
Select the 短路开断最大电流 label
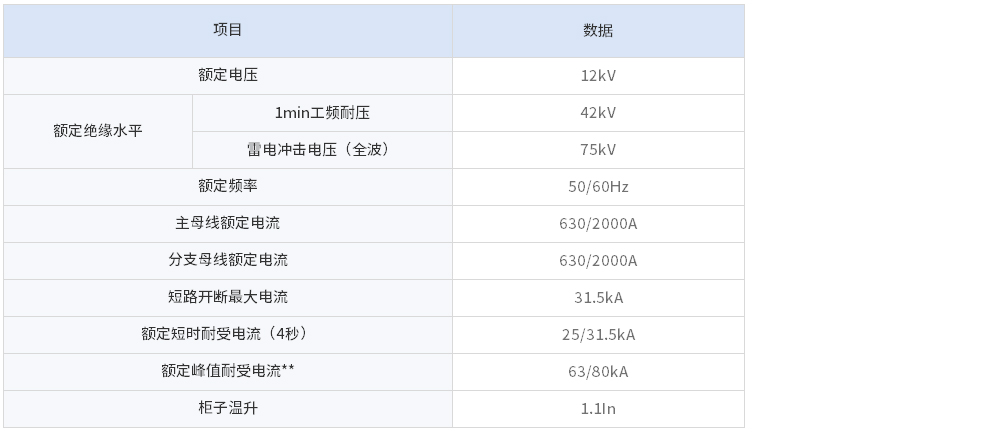click(228, 298)
